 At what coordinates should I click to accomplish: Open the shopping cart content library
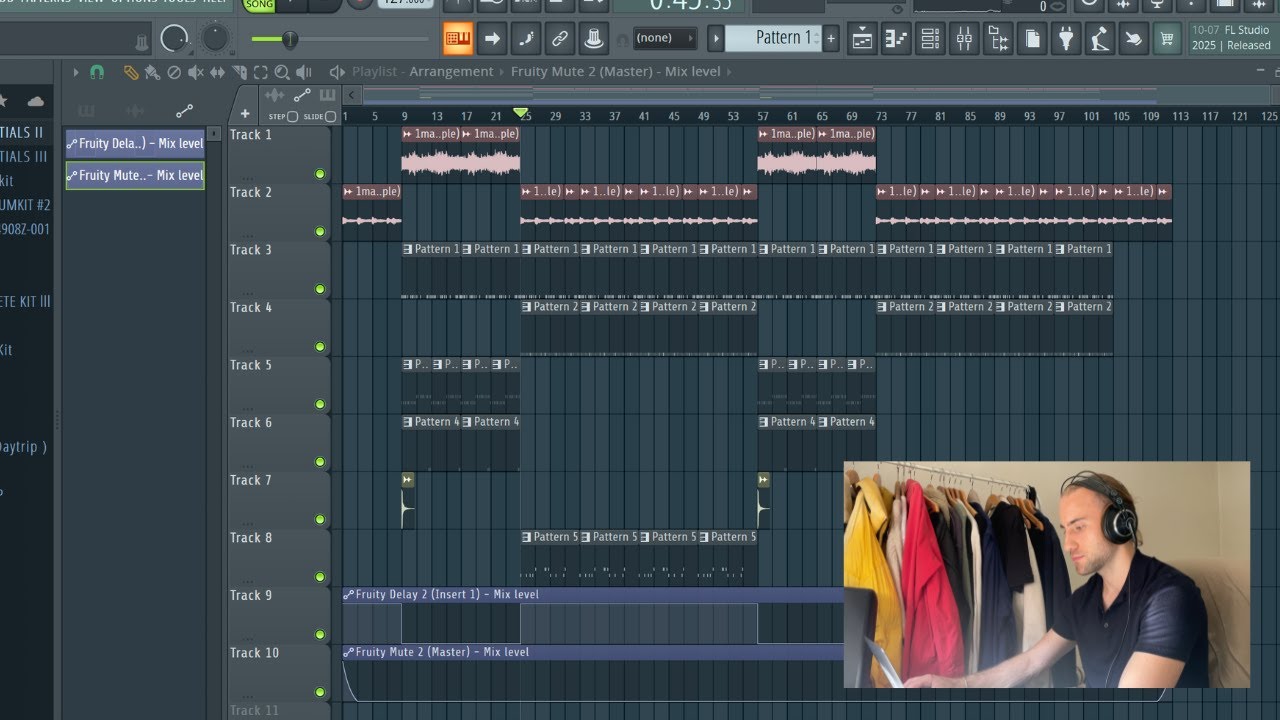[1167, 39]
